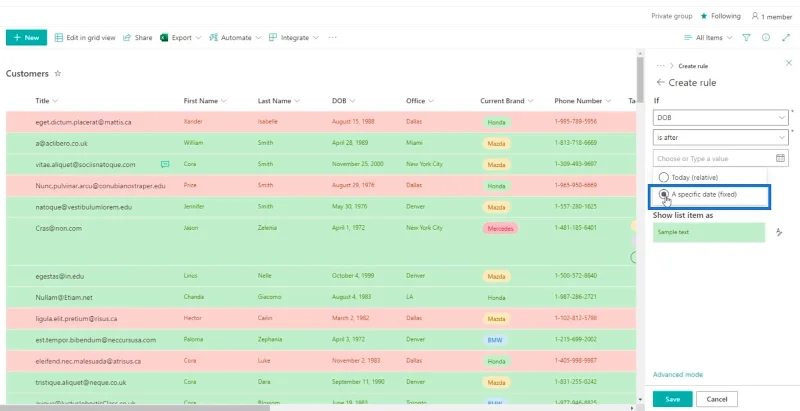This screenshot has height=411, width=800.
Task: Open the toolbar overflow ellipsis menu
Action: pos(333,38)
